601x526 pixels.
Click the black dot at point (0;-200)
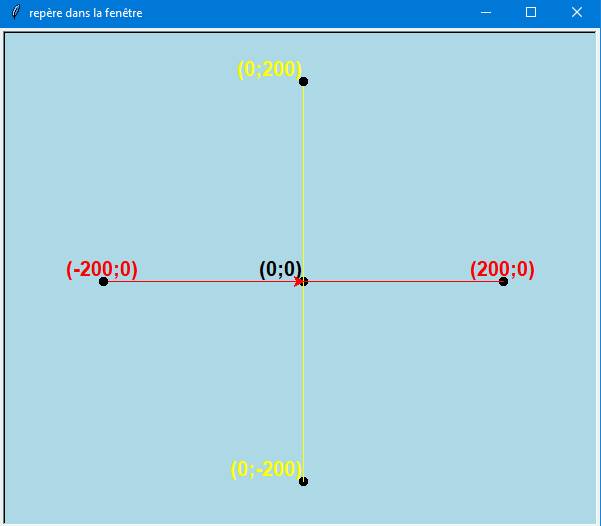[303, 481]
